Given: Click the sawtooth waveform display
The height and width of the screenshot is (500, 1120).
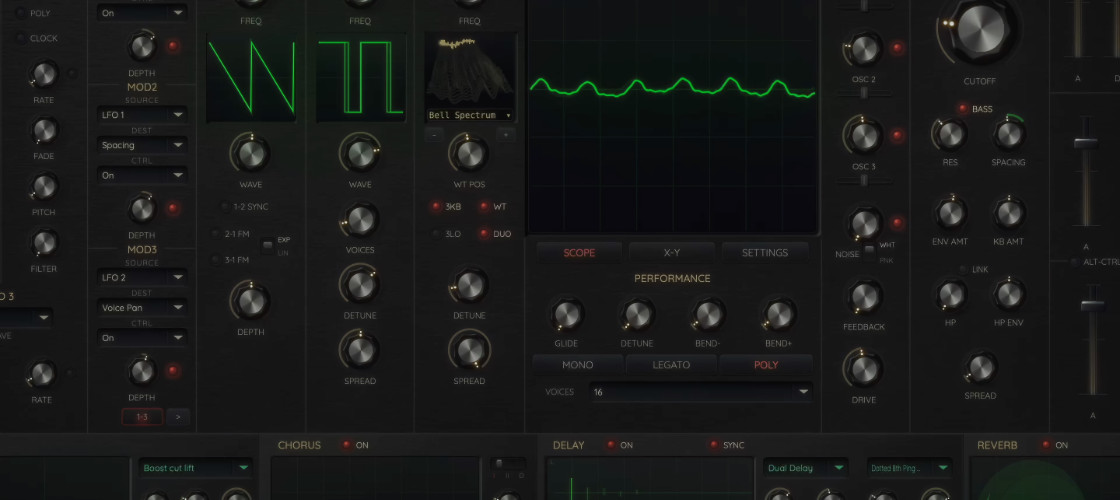Looking at the screenshot, I should 251,77.
